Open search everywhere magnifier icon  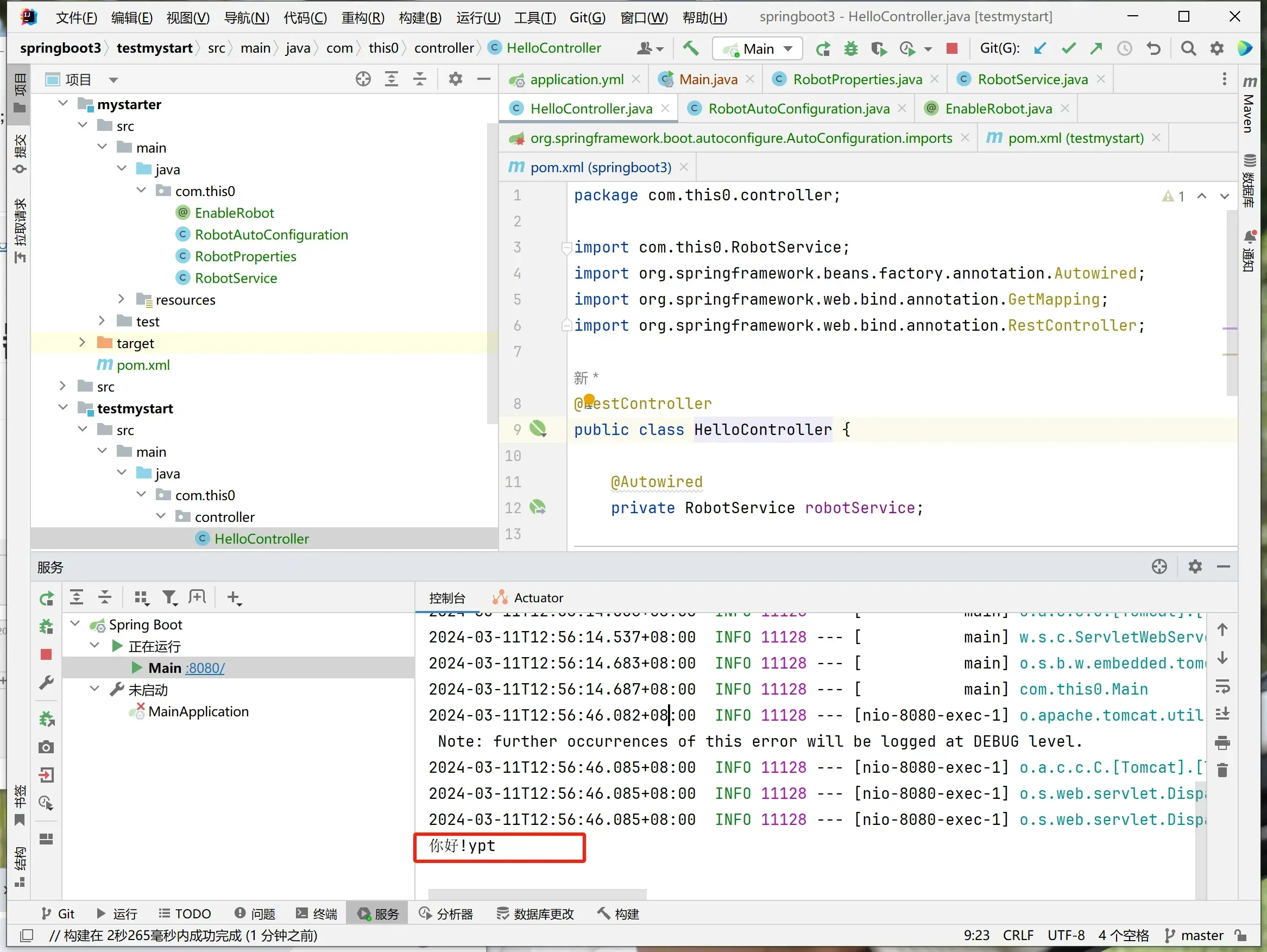[x=1189, y=49]
